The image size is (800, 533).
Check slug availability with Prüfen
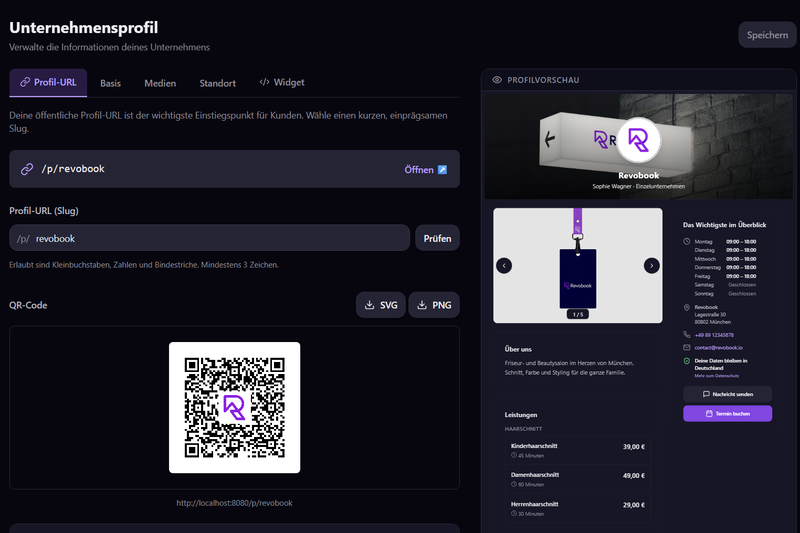coord(437,238)
